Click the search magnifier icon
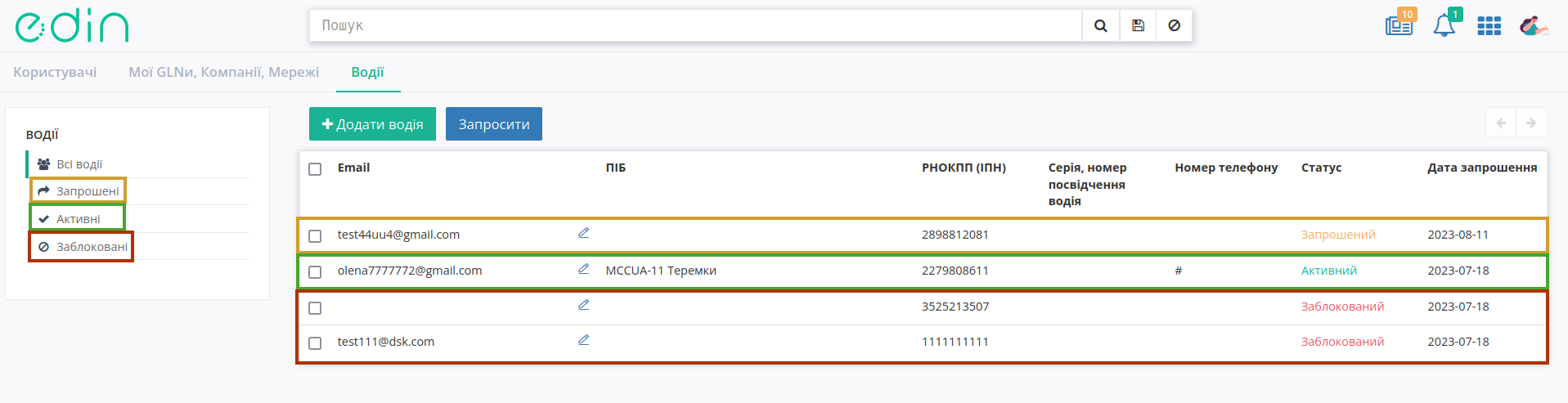Screen dimensions: 1568x403 point(1100,25)
